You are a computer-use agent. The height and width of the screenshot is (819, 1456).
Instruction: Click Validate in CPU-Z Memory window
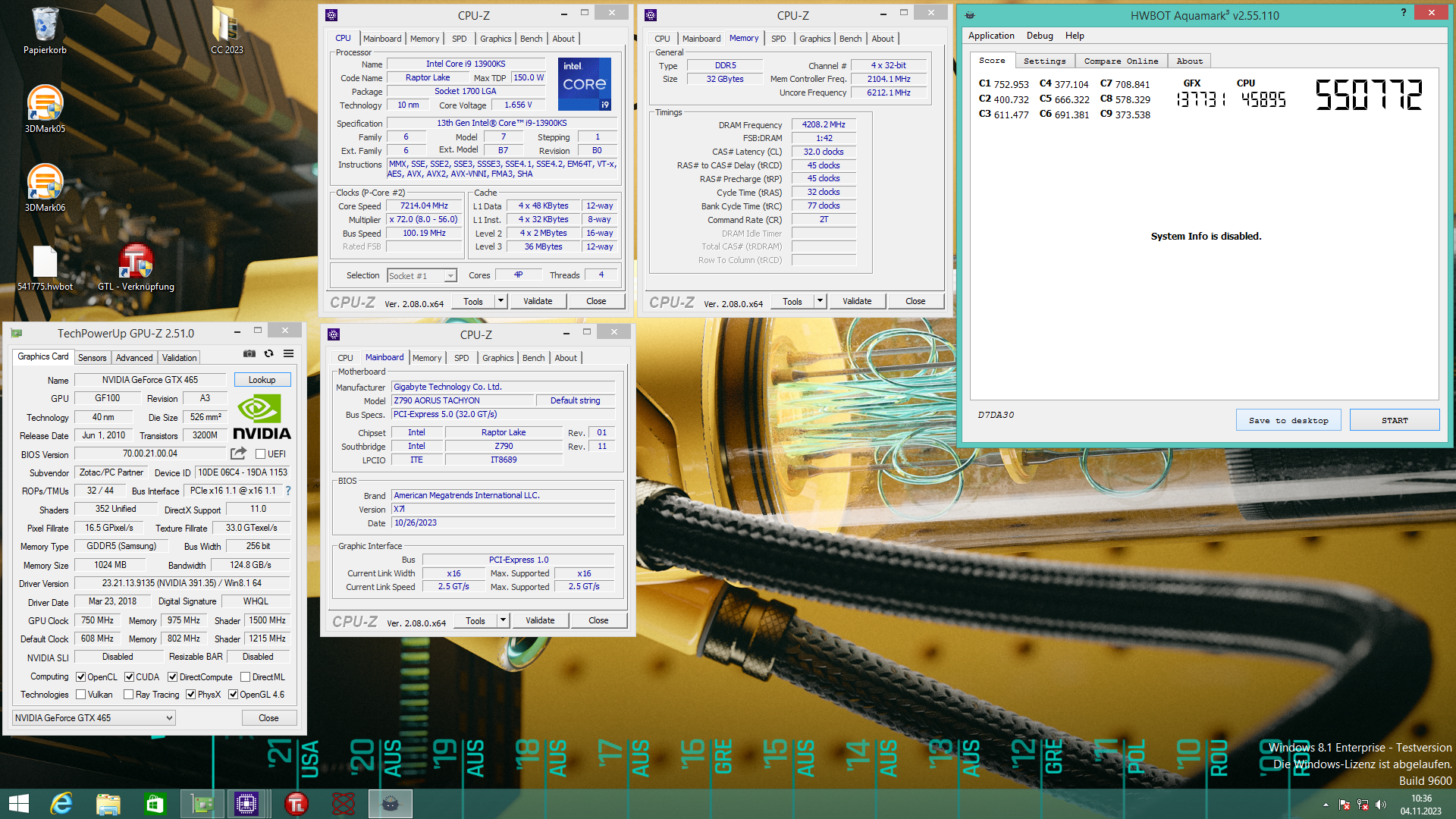tap(857, 301)
